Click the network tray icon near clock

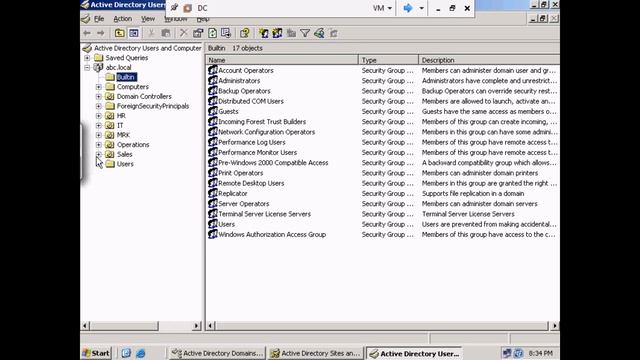(507, 353)
